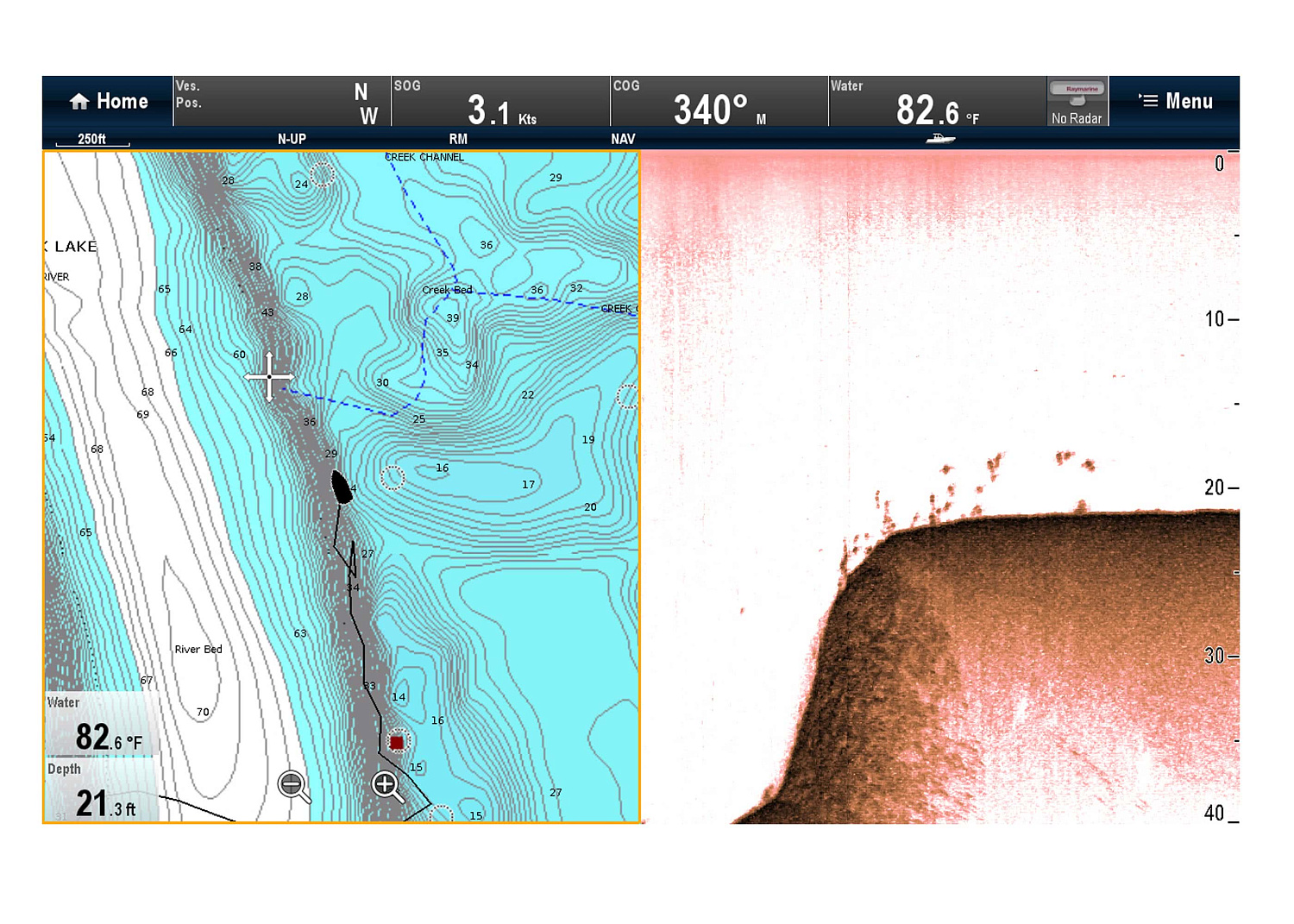Open the Home screen icon
Image resolution: width=1294 pixels, height=924 pixels.
point(108,101)
